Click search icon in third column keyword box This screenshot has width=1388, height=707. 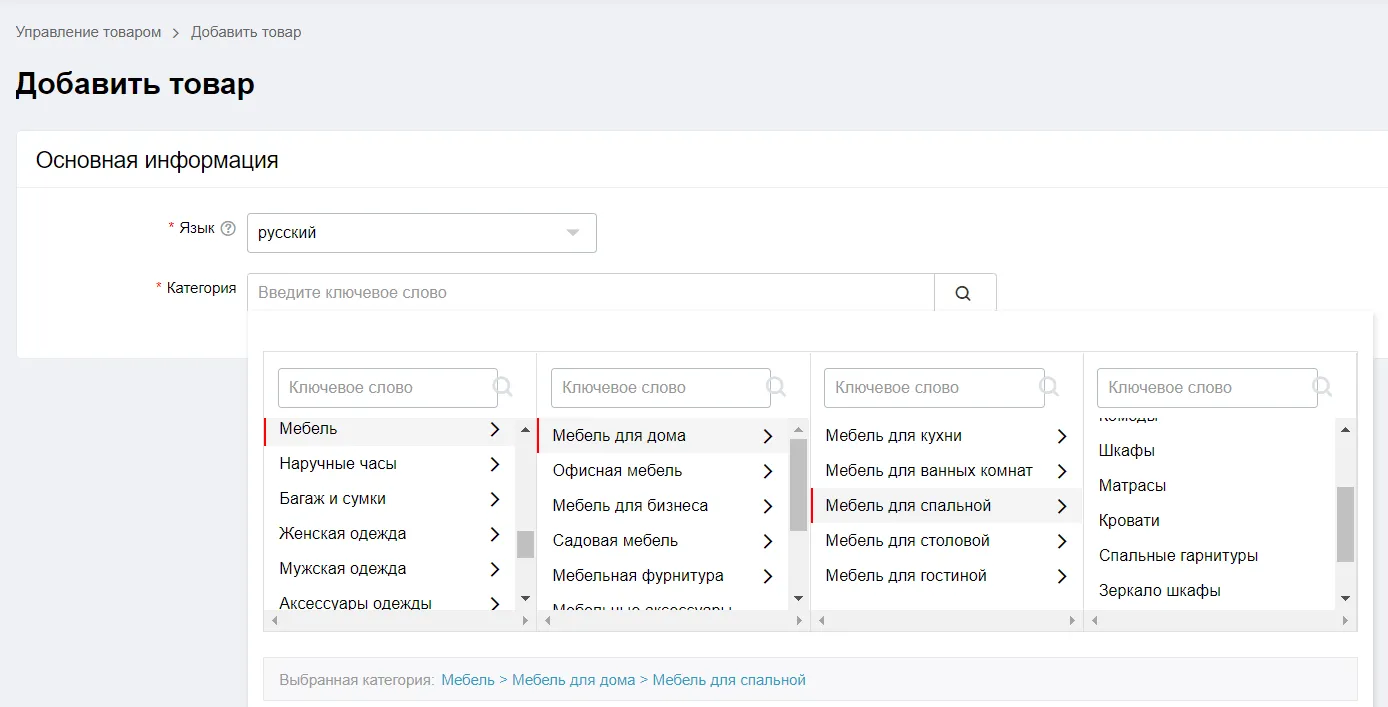[1049, 387]
